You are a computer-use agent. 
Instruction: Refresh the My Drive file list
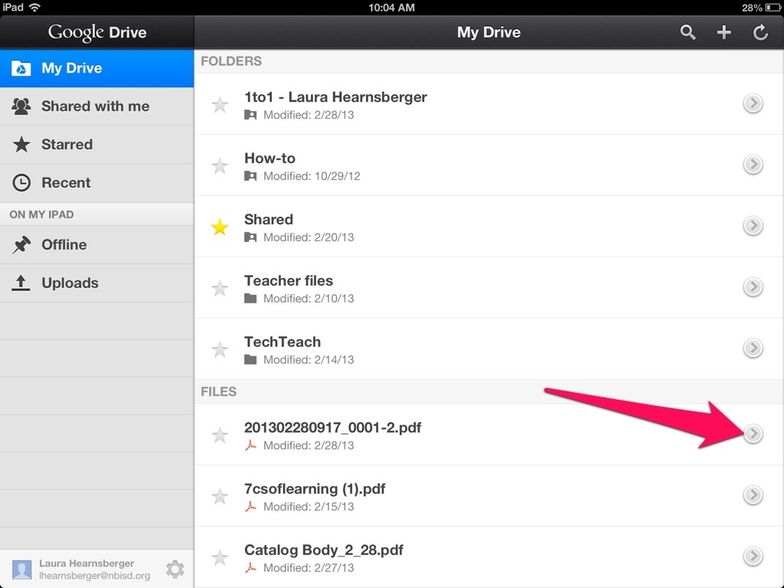tap(760, 32)
